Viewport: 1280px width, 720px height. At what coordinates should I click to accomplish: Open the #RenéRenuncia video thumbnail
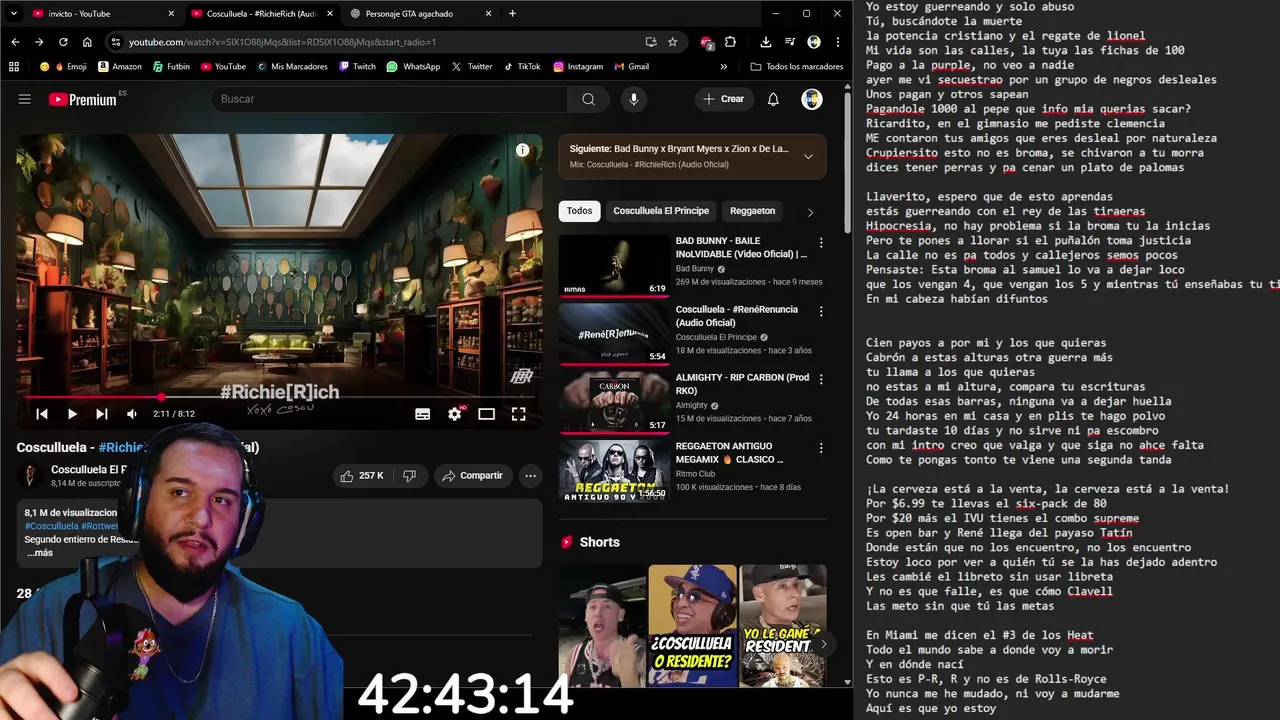614,333
